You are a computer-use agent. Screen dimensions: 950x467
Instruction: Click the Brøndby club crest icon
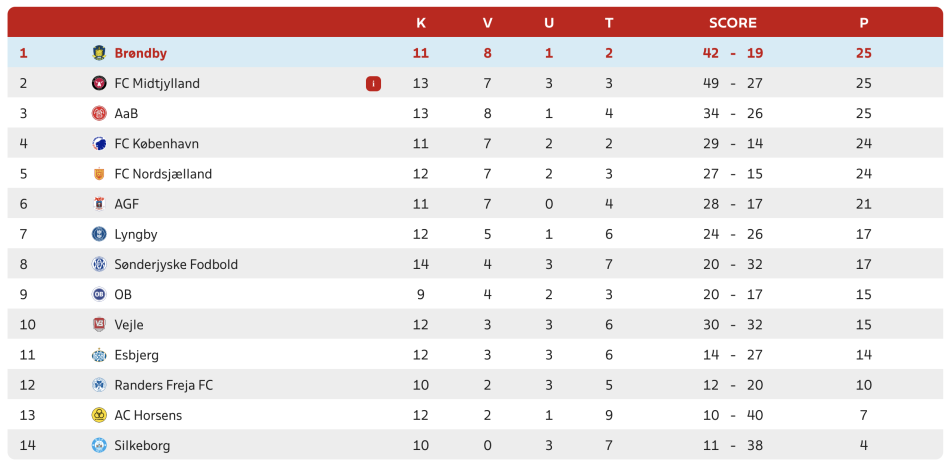pos(99,53)
